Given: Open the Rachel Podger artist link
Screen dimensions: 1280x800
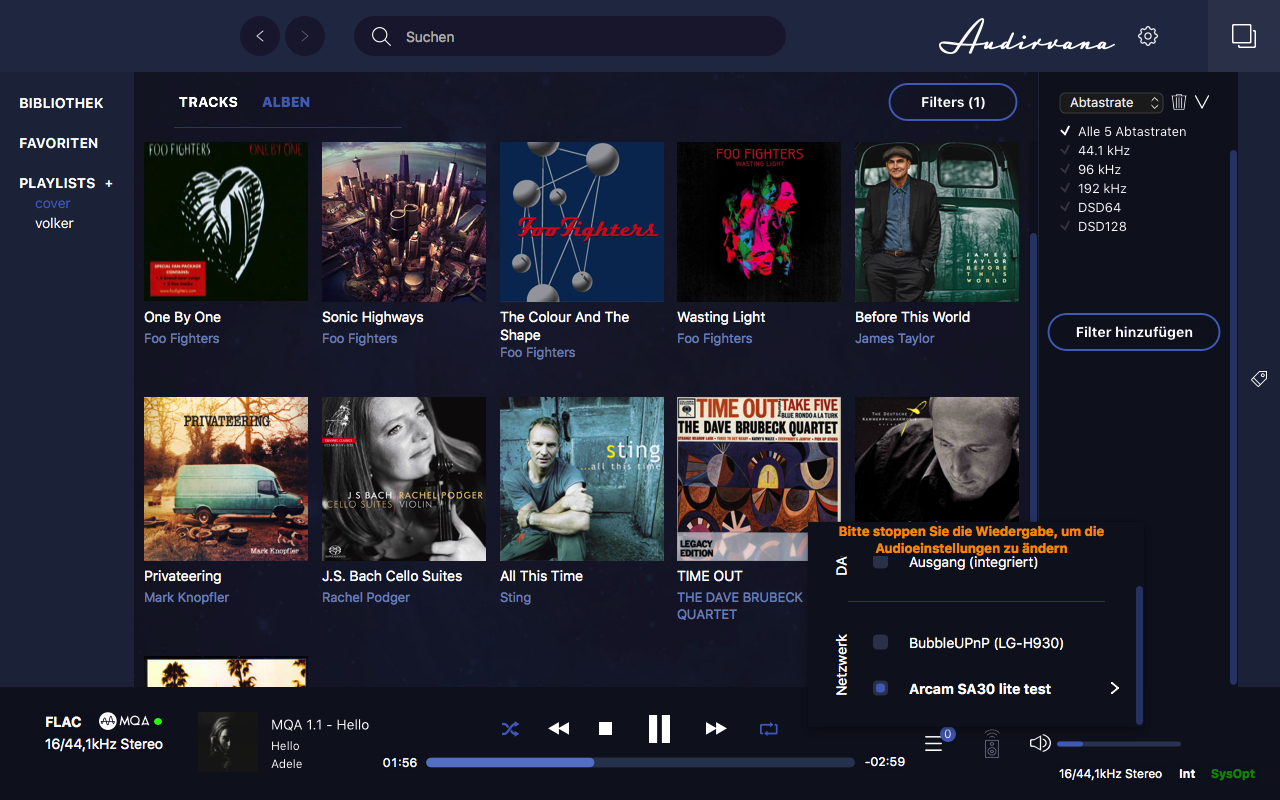Looking at the screenshot, I should (x=366, y=597).
